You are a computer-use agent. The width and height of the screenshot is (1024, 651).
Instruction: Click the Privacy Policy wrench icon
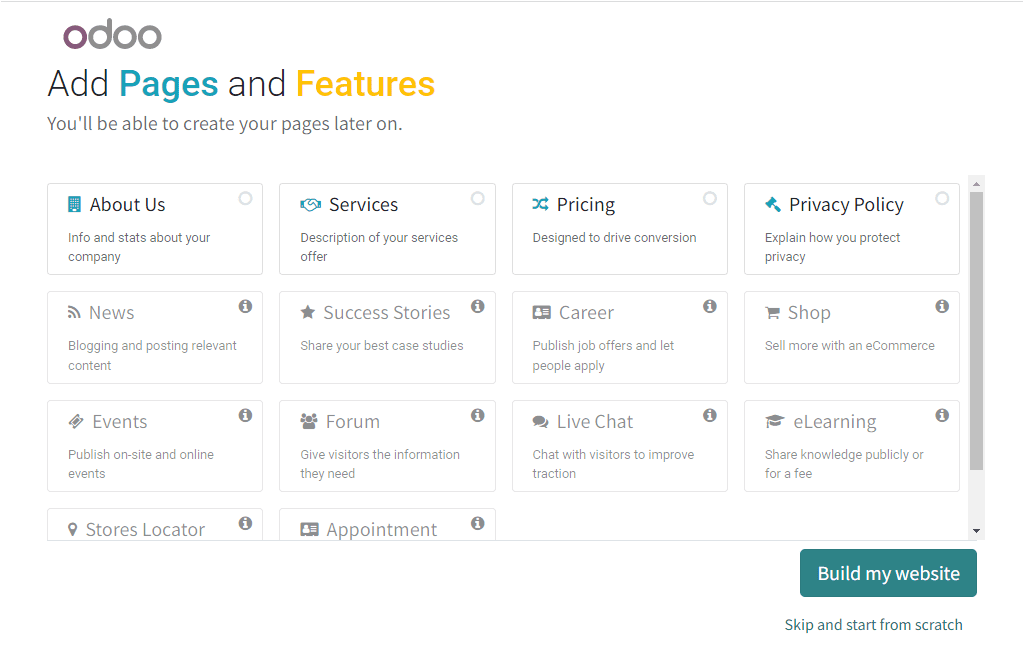(x=771, y=204)
